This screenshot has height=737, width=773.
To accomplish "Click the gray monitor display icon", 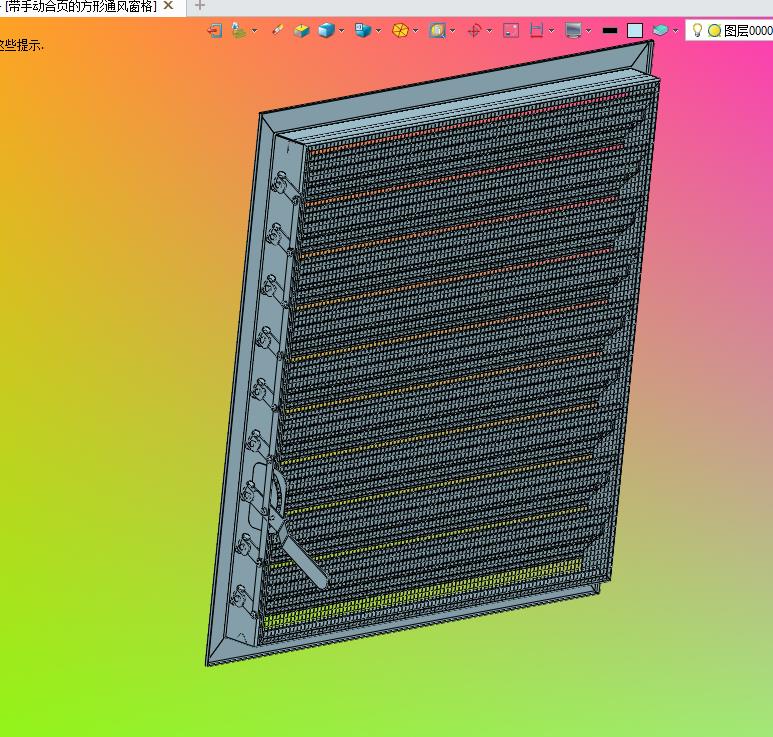I will pos(573,31).
